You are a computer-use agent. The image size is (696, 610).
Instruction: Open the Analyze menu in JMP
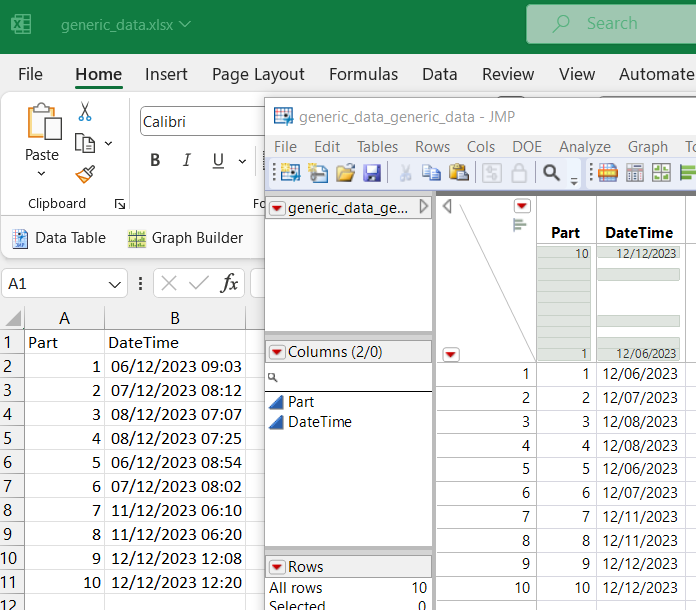pyautogui.click(x=584, y=146)
